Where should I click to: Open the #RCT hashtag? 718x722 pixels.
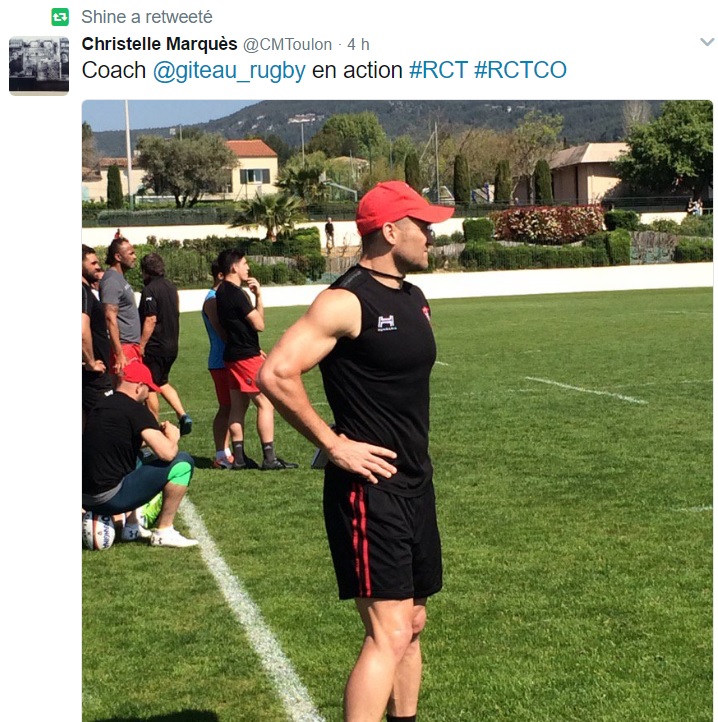438,70
